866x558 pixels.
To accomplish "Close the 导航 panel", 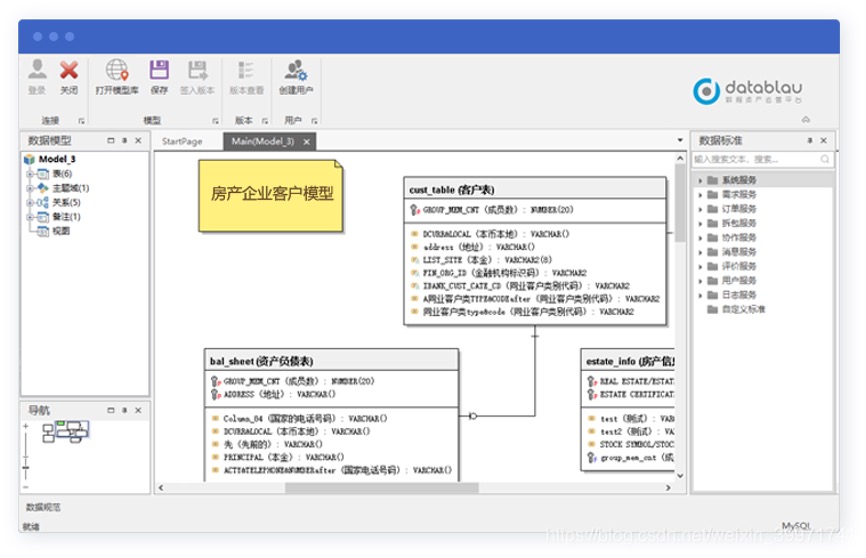I will coord(138,410).
